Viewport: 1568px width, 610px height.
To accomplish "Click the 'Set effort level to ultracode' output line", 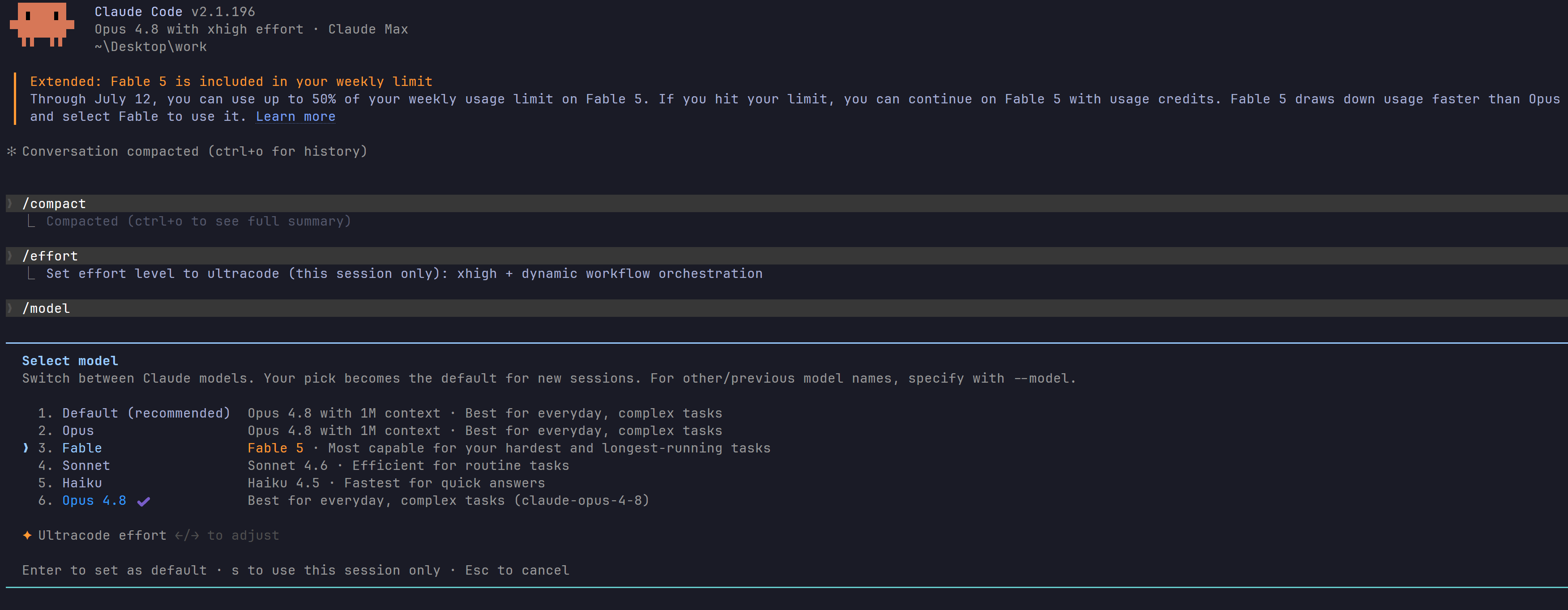I will [x=404, y=273].
